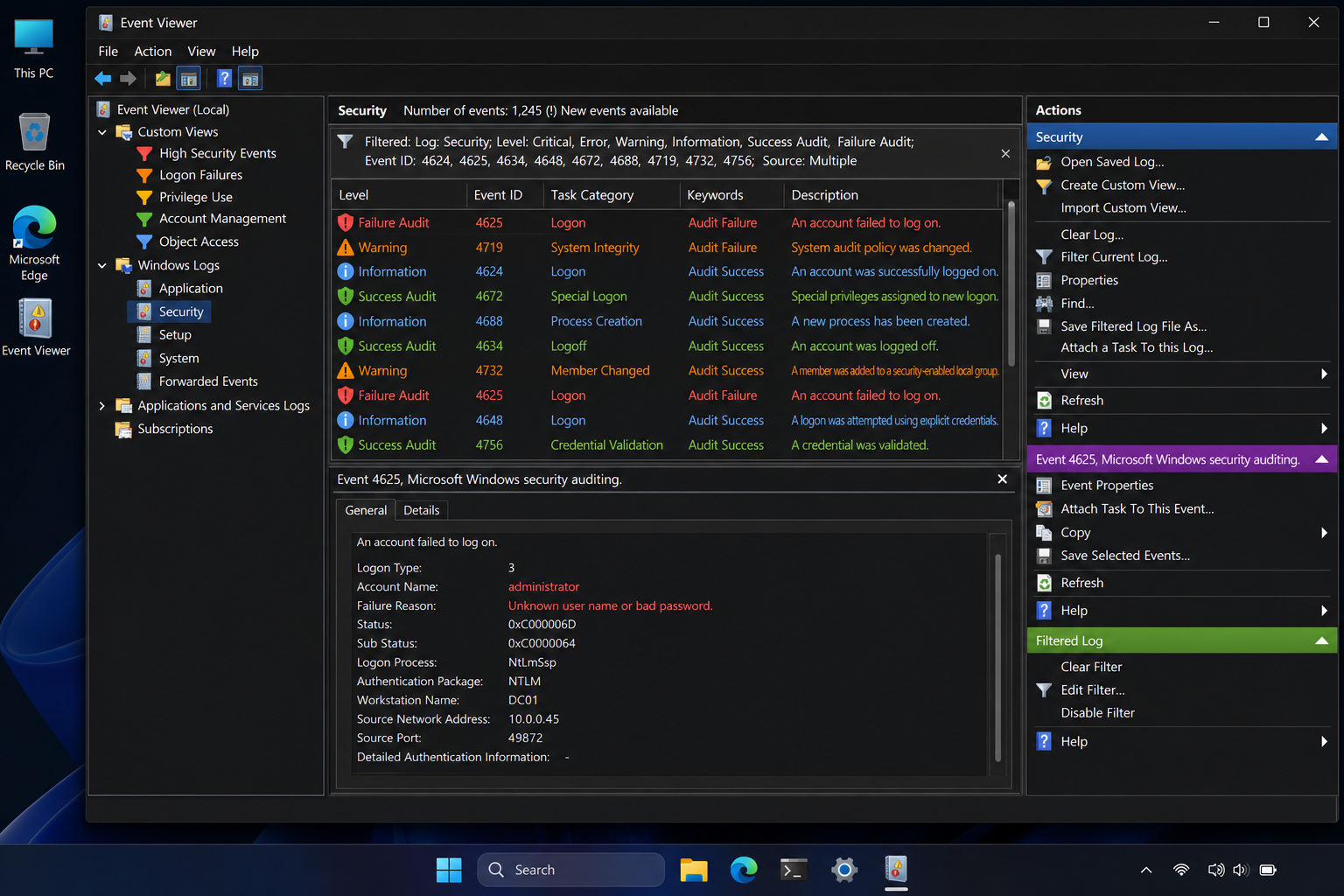Sort by Event ID column header
The image size is (1344, 896).
[505, 195]
